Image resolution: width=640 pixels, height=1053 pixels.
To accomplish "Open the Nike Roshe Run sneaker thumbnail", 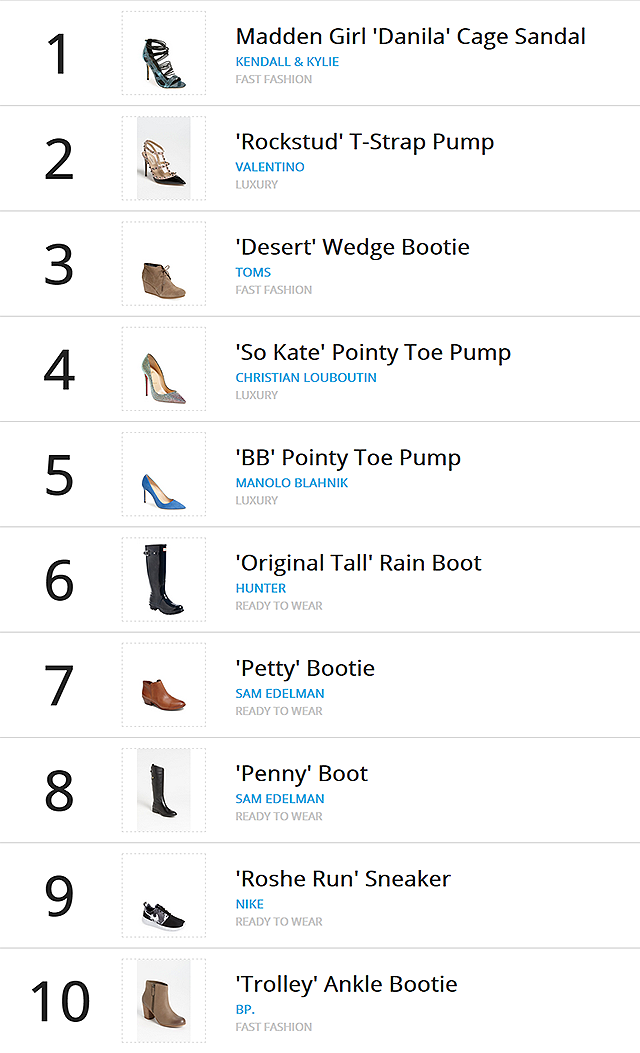I will click(x=164, y=896).
